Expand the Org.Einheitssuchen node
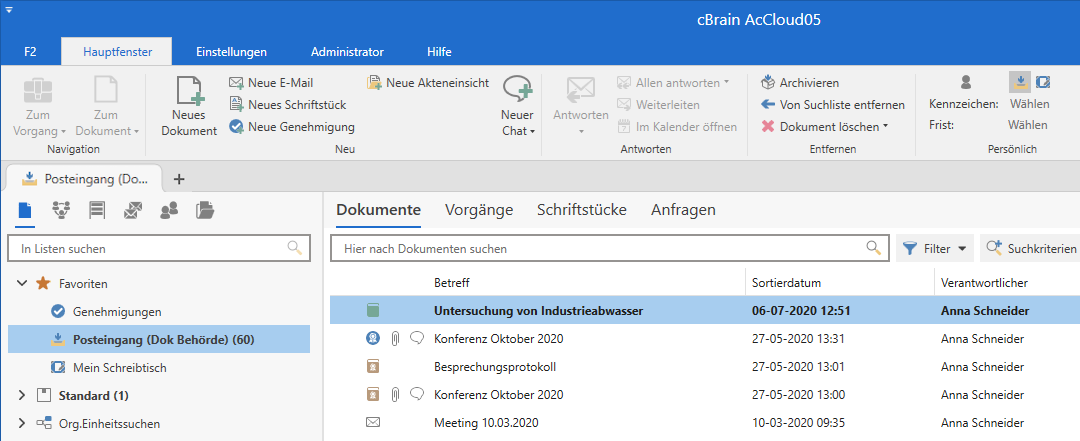This screenshot has height=441, width=1080. (22, 424)
